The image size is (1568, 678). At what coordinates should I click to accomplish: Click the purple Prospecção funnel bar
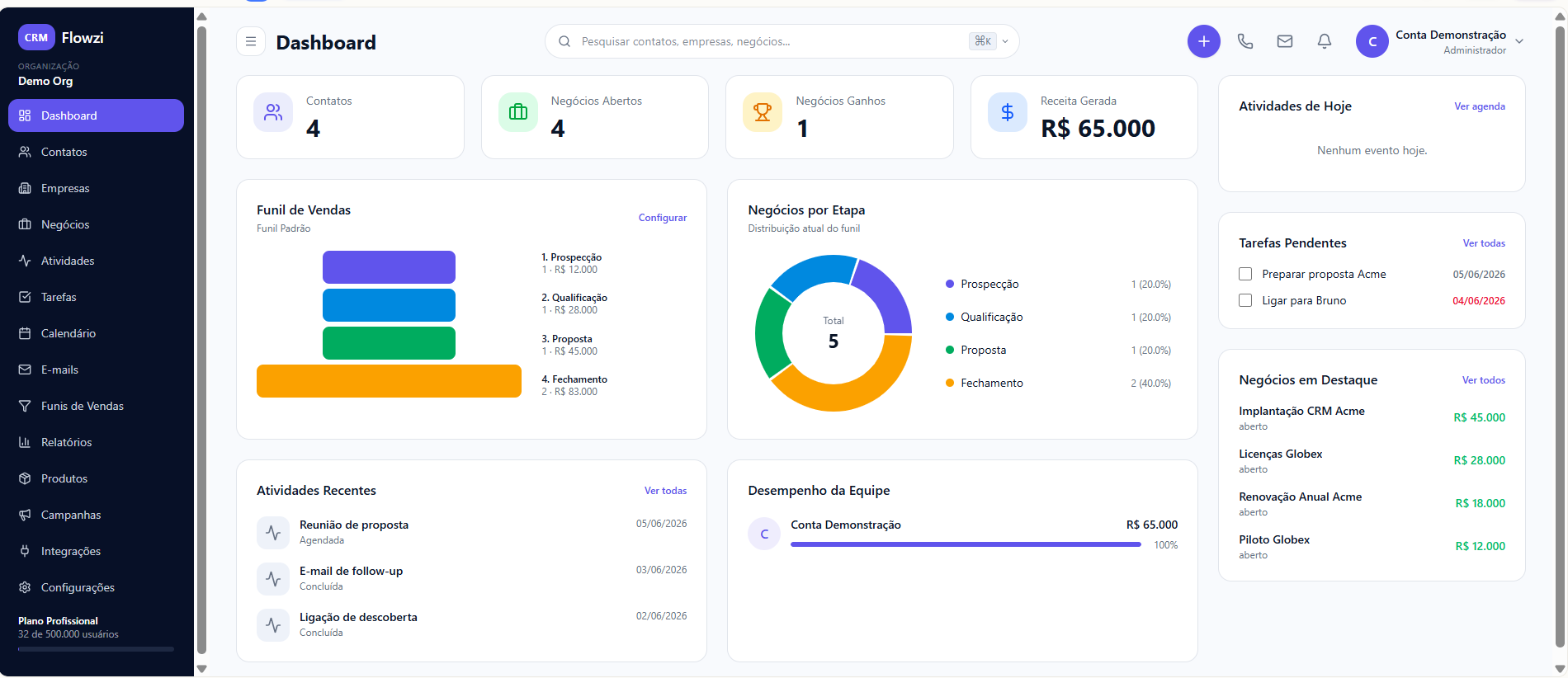click(389, 267)
